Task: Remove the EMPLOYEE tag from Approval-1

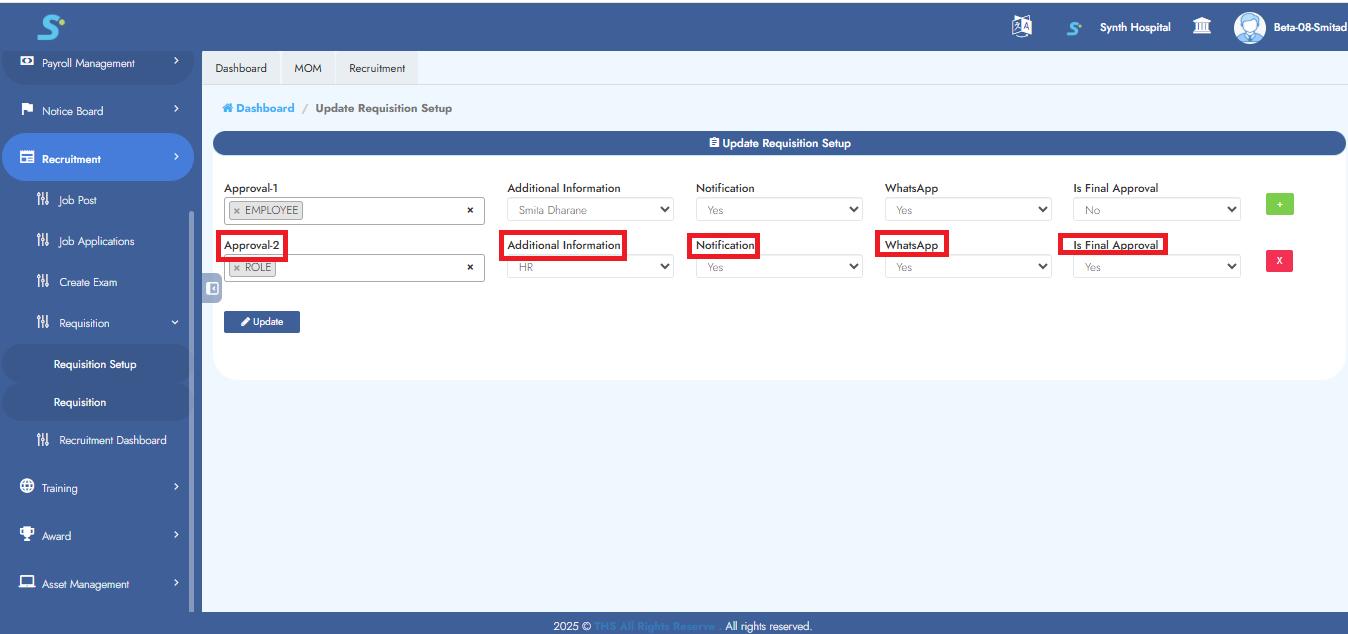Action: click(237, 209)
